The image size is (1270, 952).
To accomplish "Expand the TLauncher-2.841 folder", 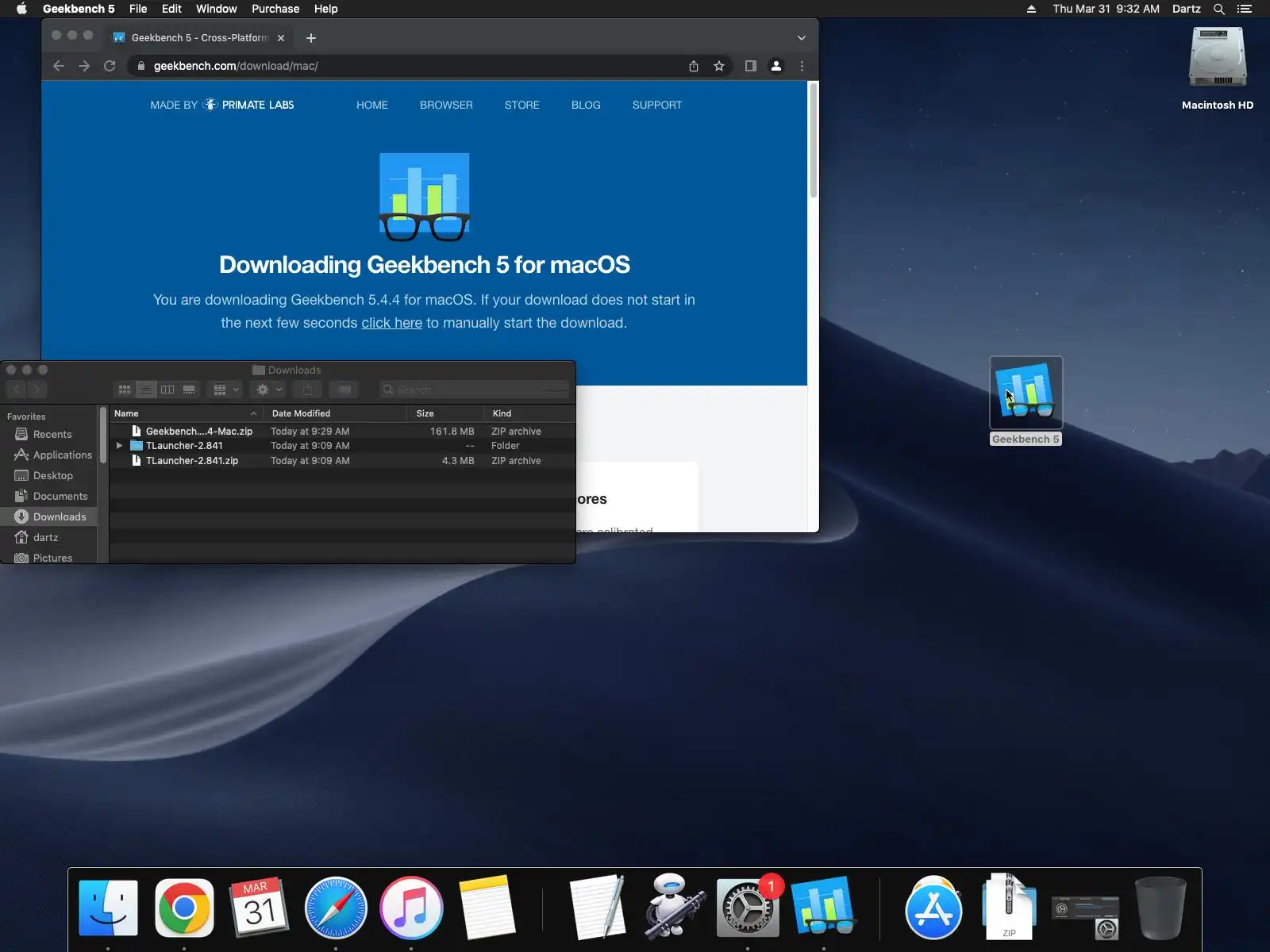I will point(120,446).
